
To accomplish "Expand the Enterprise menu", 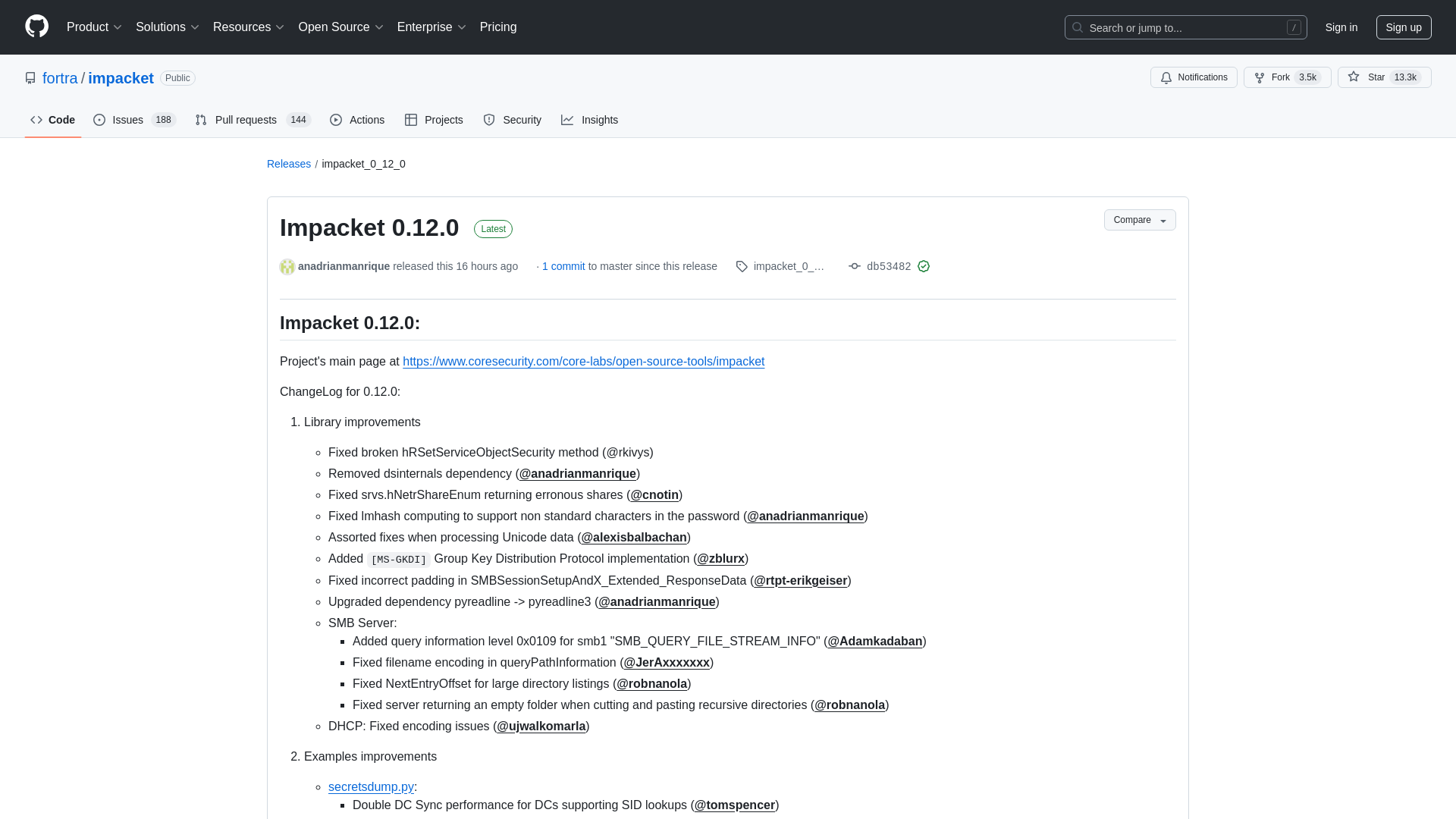I will (x=431, y=27).
